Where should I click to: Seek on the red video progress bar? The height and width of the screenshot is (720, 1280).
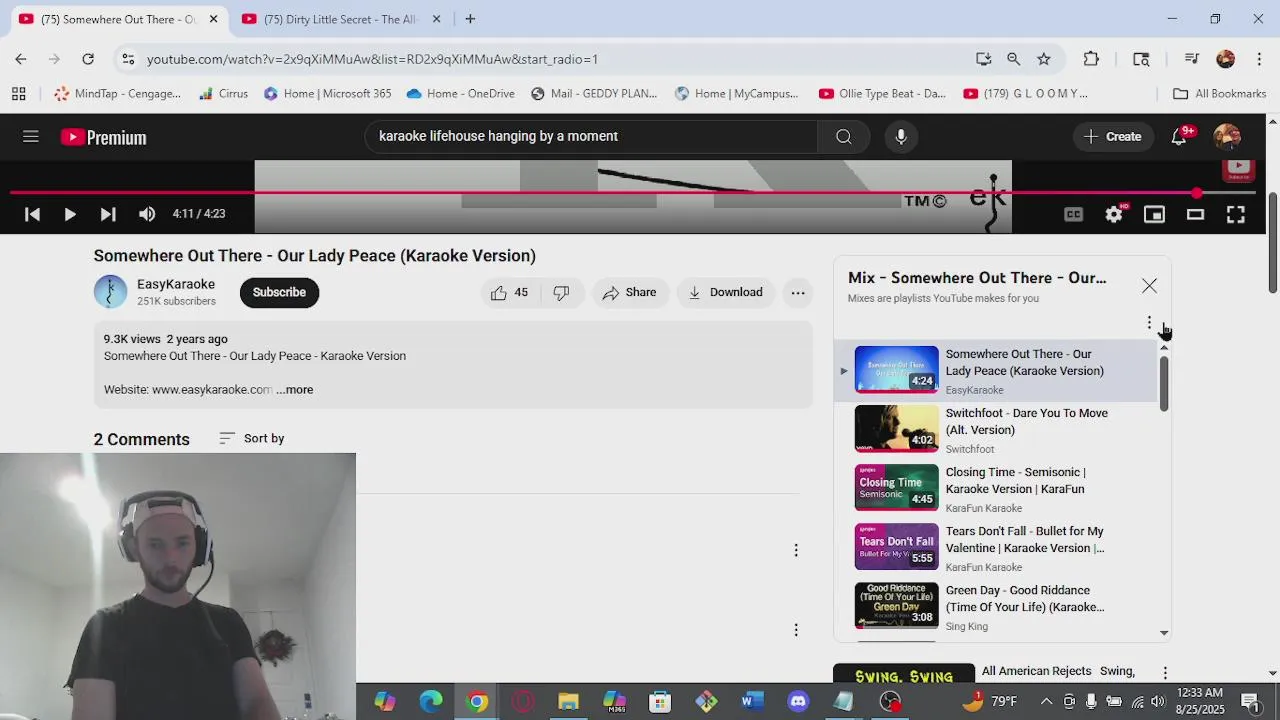[x=634, y=192]
